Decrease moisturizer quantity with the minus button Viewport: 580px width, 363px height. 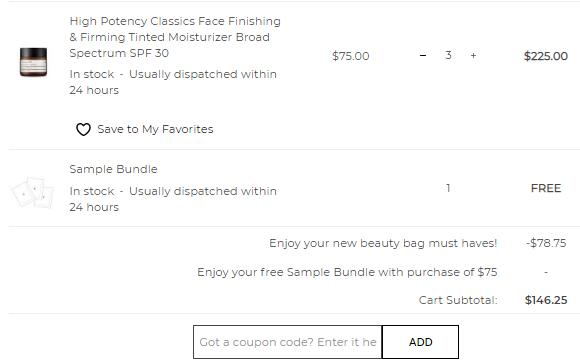point(423,56)
